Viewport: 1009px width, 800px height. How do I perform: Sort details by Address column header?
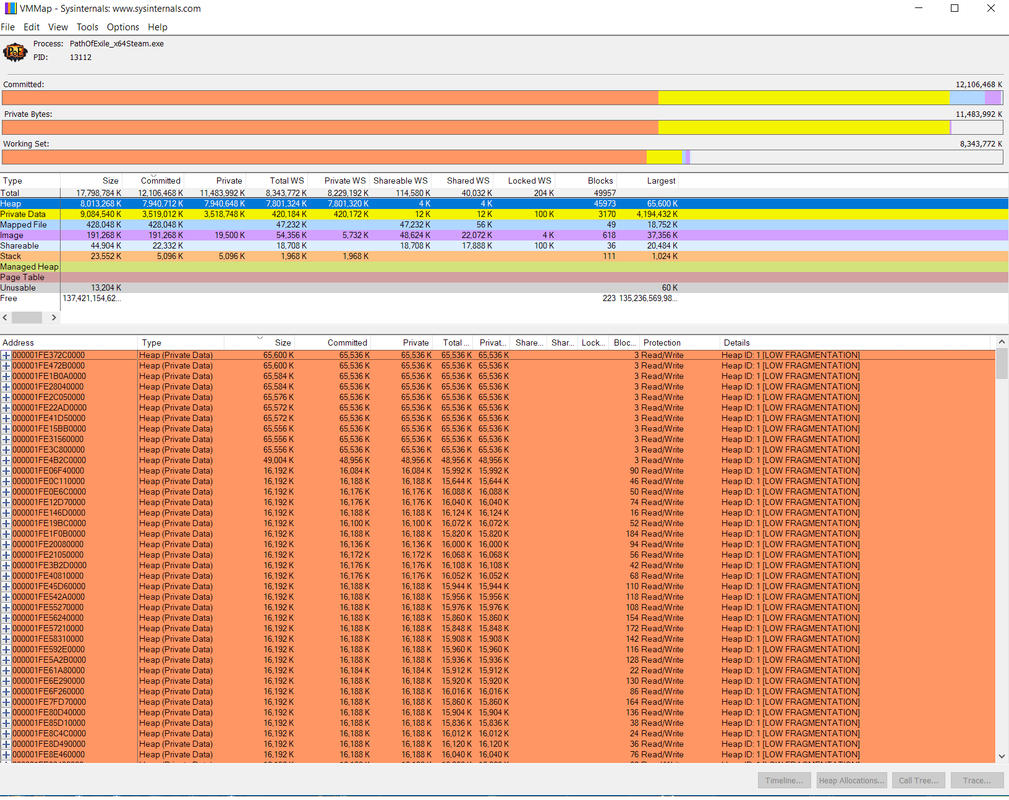click(69, 343)
